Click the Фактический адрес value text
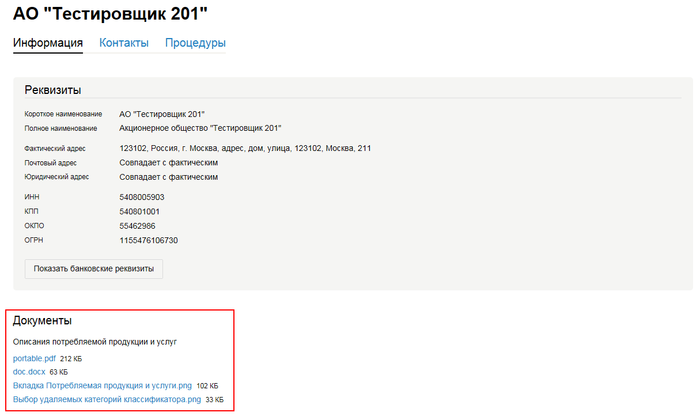 (x=245, y=148)
